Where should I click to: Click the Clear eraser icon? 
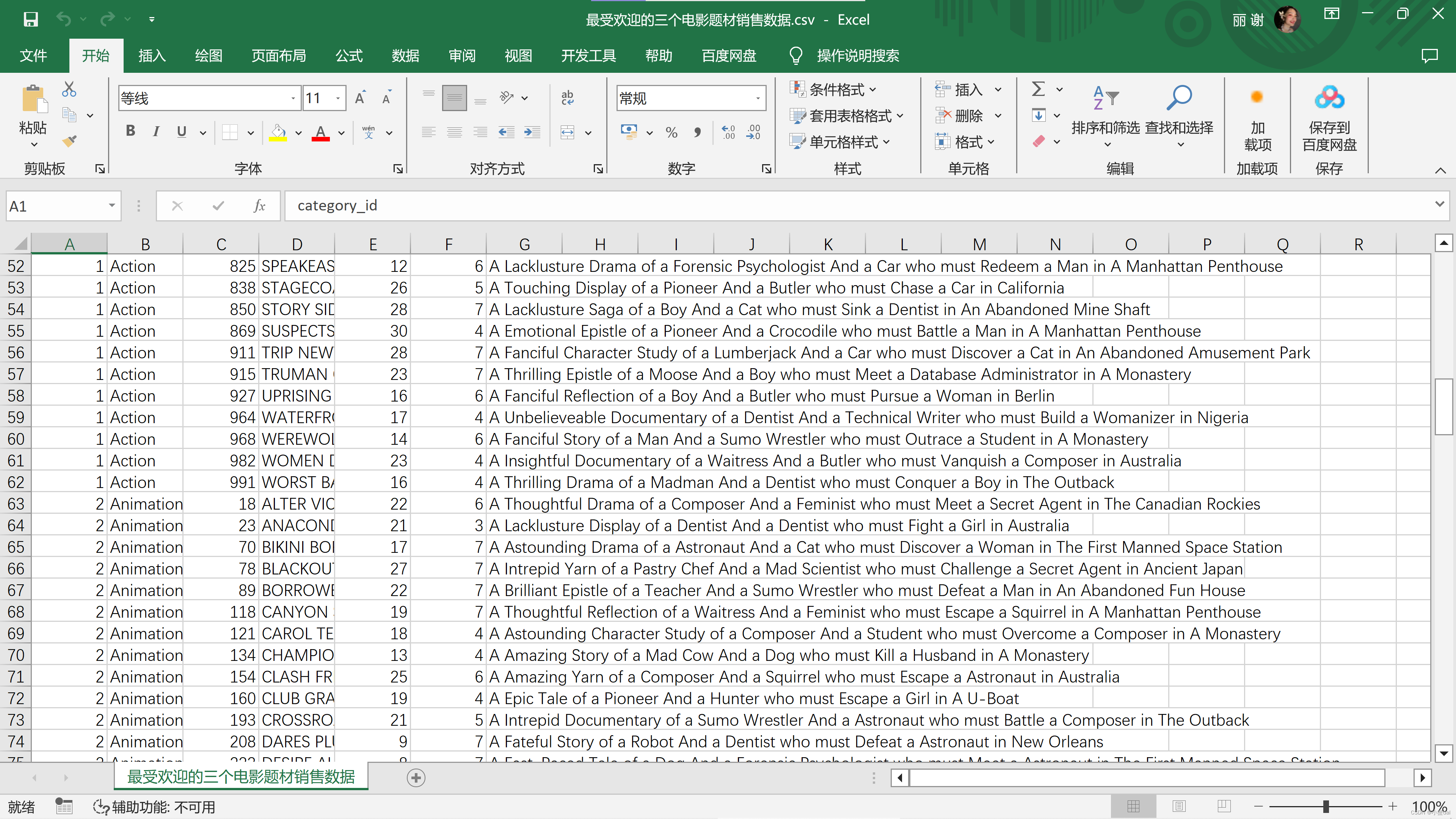[x=1038, y=141]
